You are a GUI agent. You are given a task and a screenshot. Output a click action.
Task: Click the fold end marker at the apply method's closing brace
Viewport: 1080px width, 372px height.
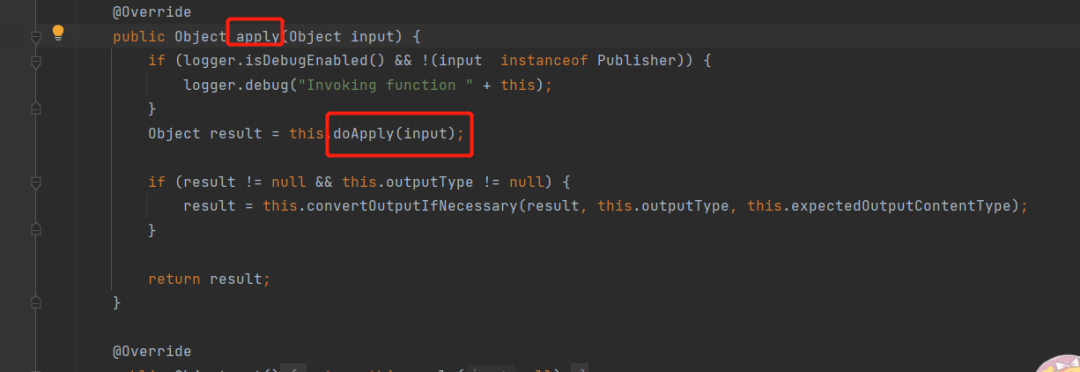(x=37, y=301)
